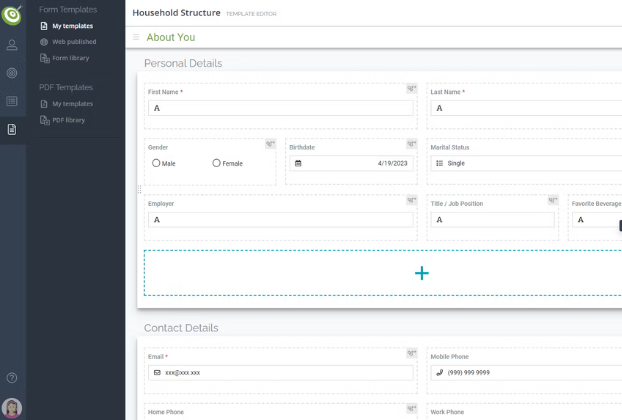Click the Title / Job Position input
Screen dimensions: 622x420
(492, 220)
